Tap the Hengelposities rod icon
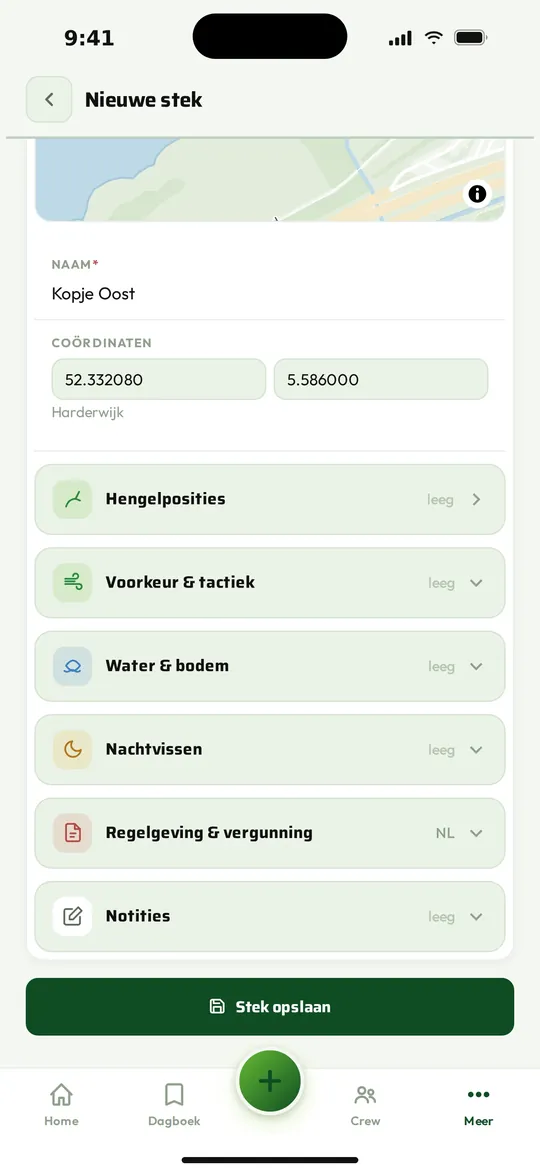The image size is (540, 1173). pos(73,500)
